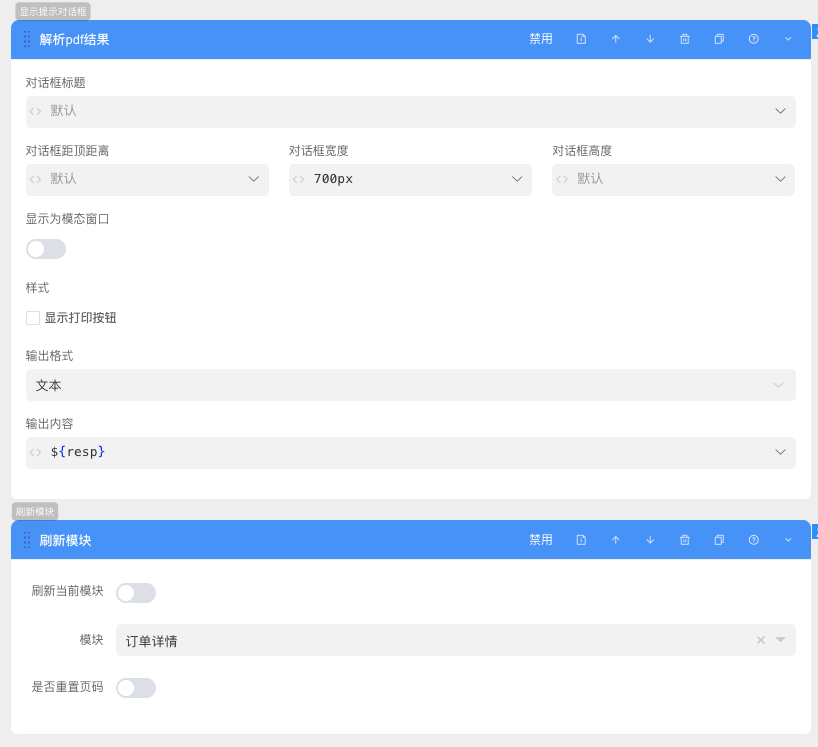Open help via the question mark icon on 解析pdf结果
Screen dimensions: 818x747
pyautogui.click(x=753, y=39)
